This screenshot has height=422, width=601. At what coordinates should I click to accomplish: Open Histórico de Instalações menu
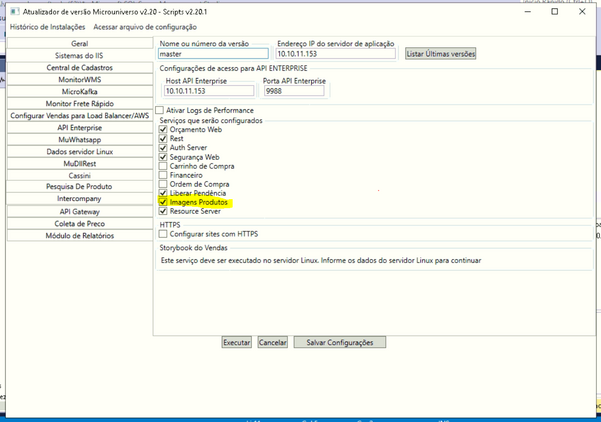click(x=48, y=27)
